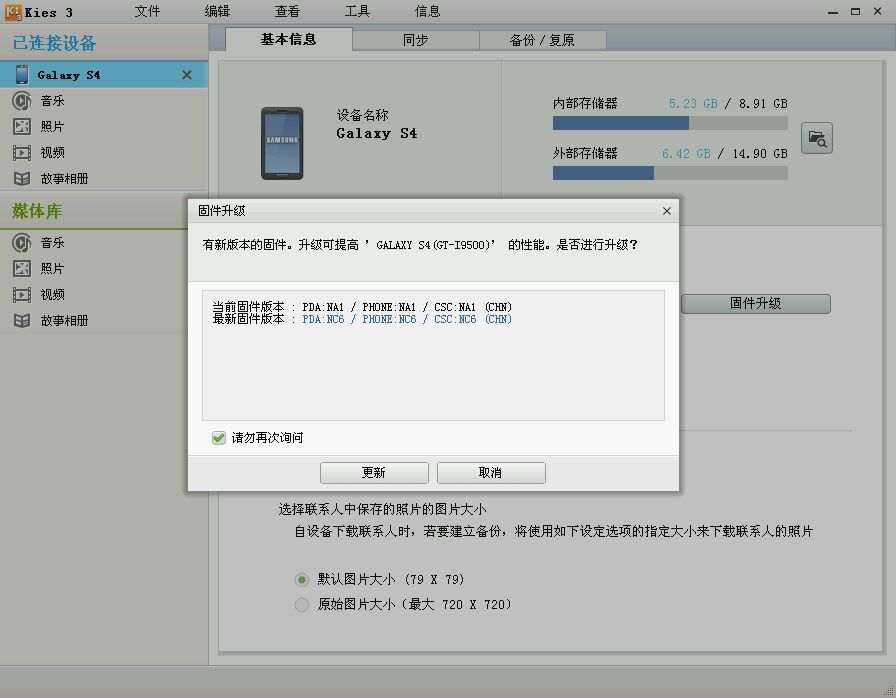Maximize the Kies 3 window
896x698 pixels.
(855, 11)
